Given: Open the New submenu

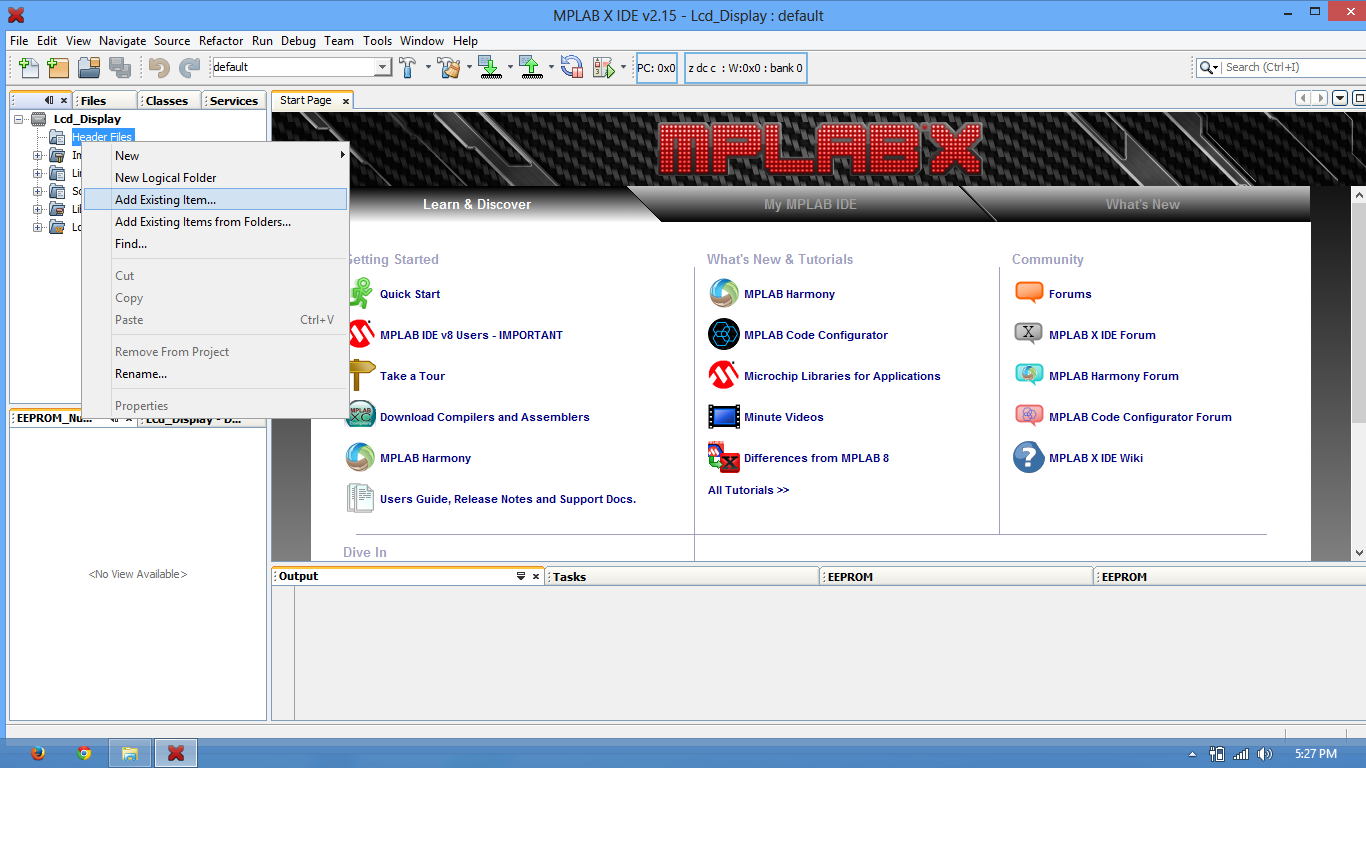Looking at the screenshot, I should 215,155.
